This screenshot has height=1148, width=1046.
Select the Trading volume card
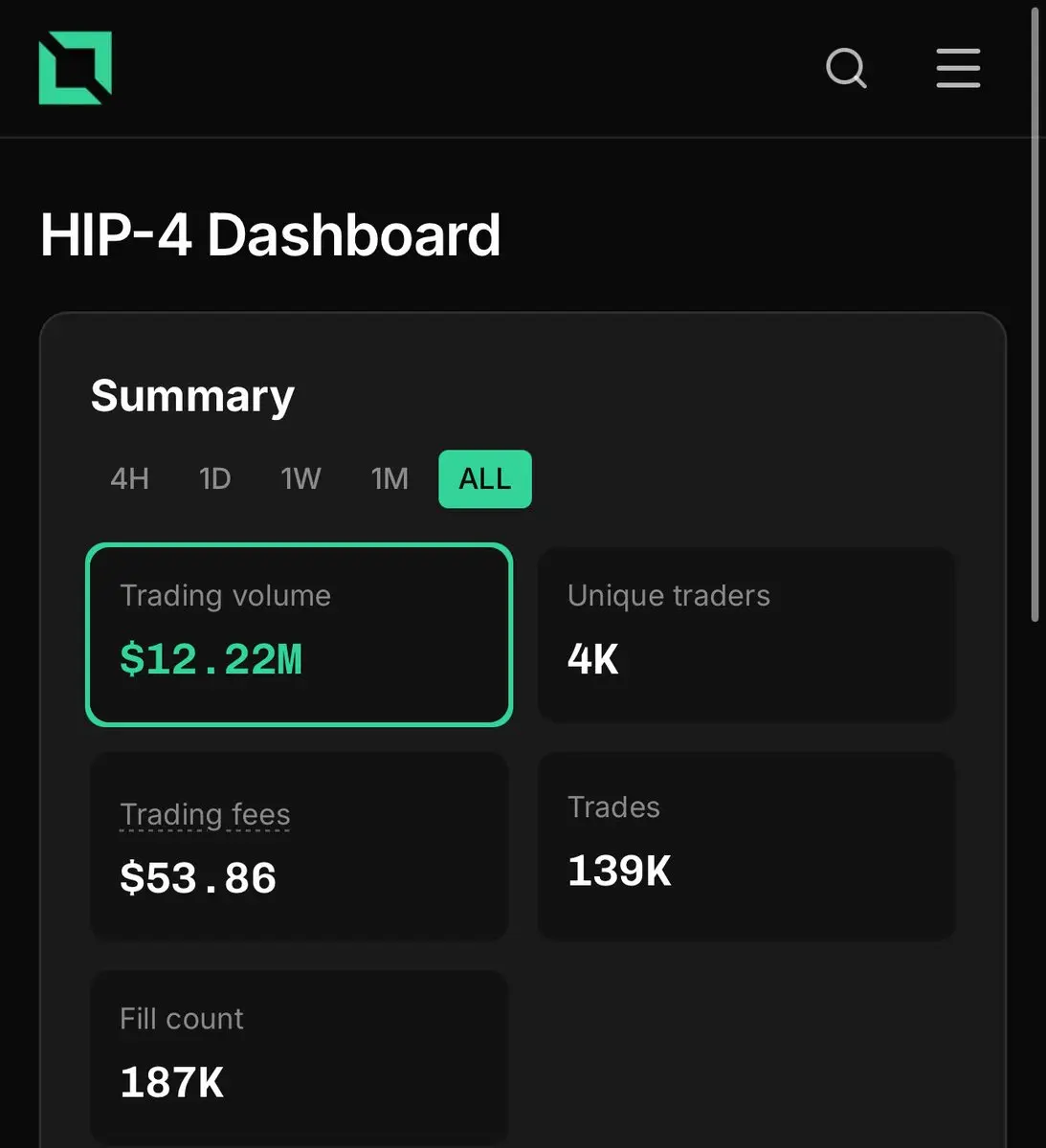pyautogui.click(x=300, y=634)
